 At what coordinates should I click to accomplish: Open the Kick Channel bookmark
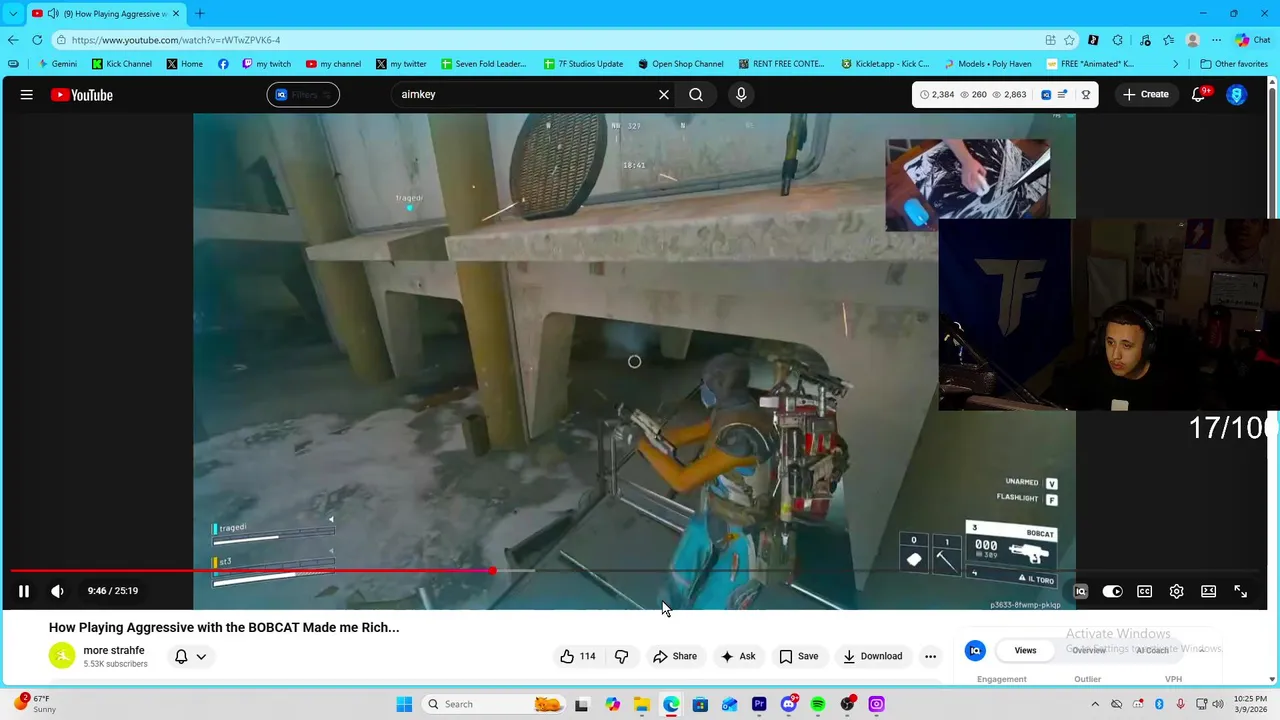tap(122, 64)
